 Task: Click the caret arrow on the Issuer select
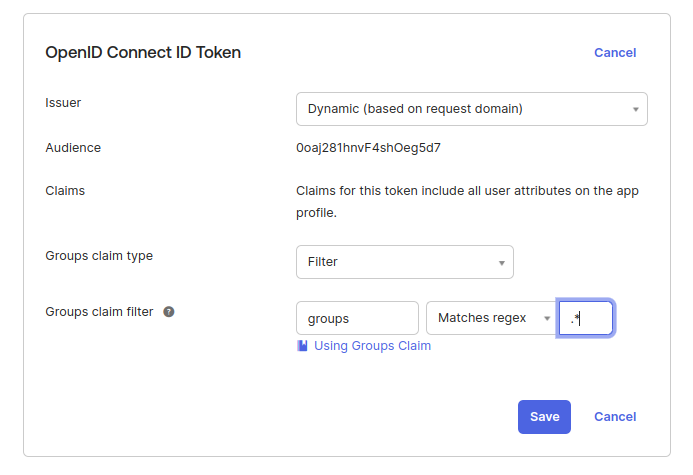[636, 109]
